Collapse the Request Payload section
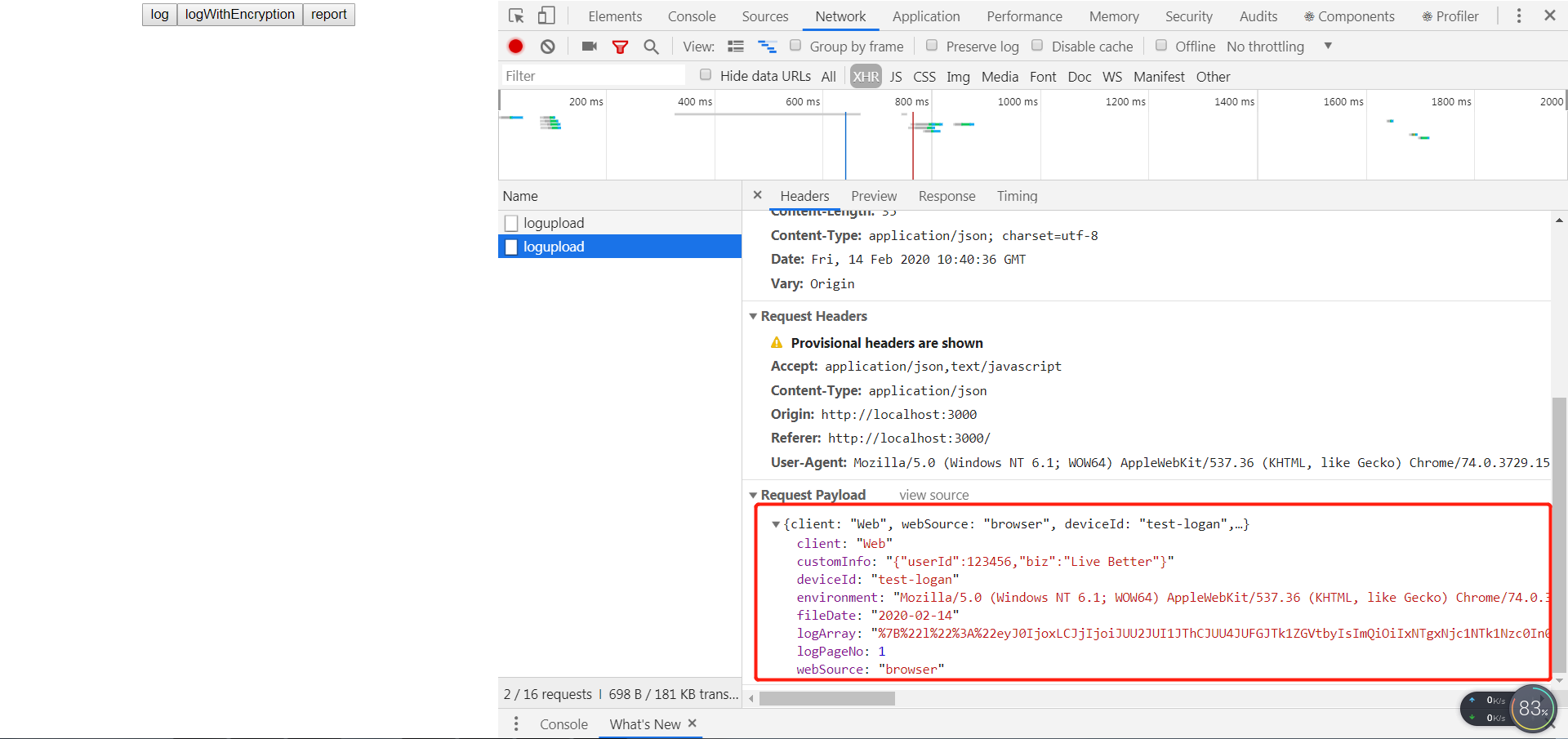This screenshot has height=739, width=1568. 753,495
